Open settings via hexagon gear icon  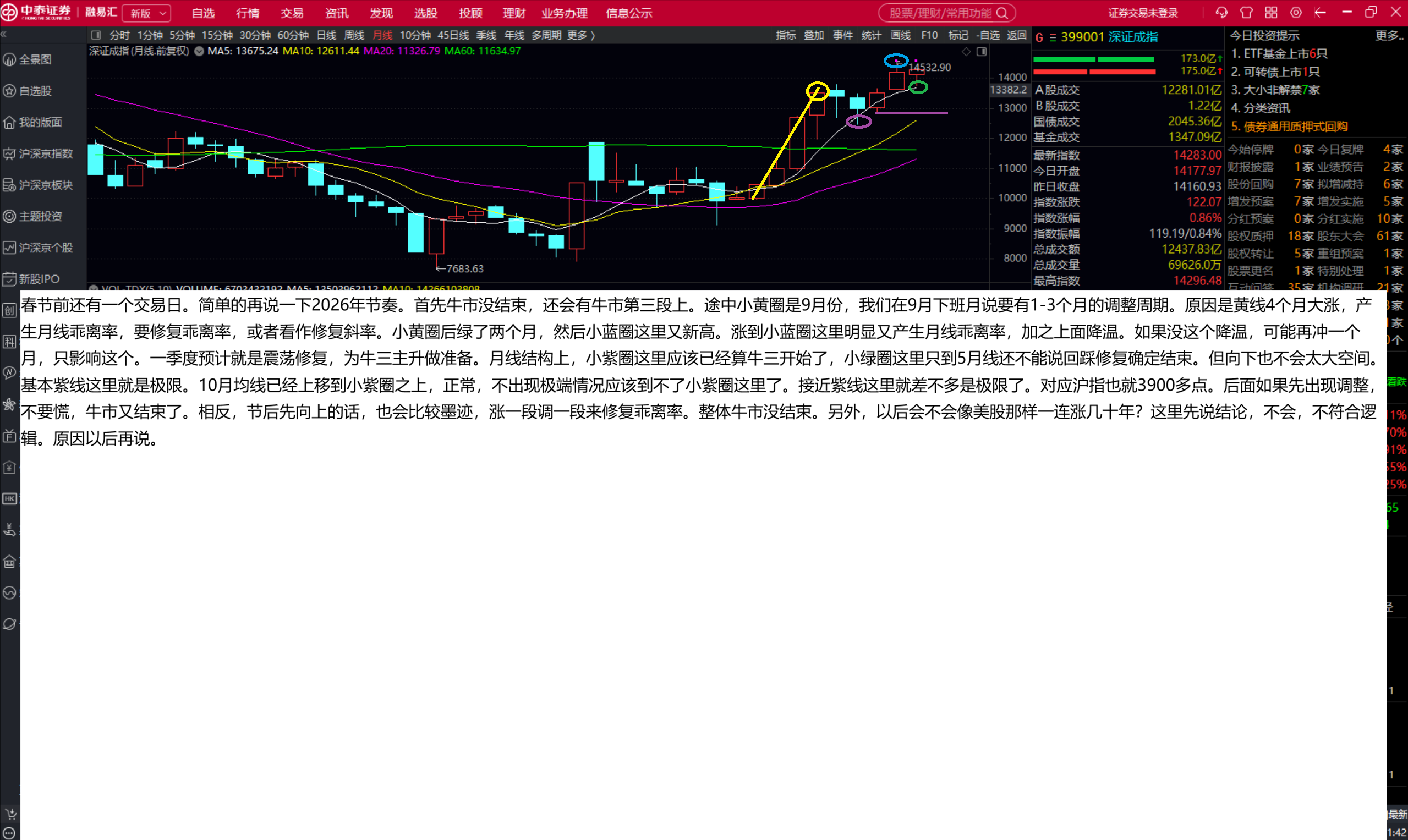(1296, 13)
